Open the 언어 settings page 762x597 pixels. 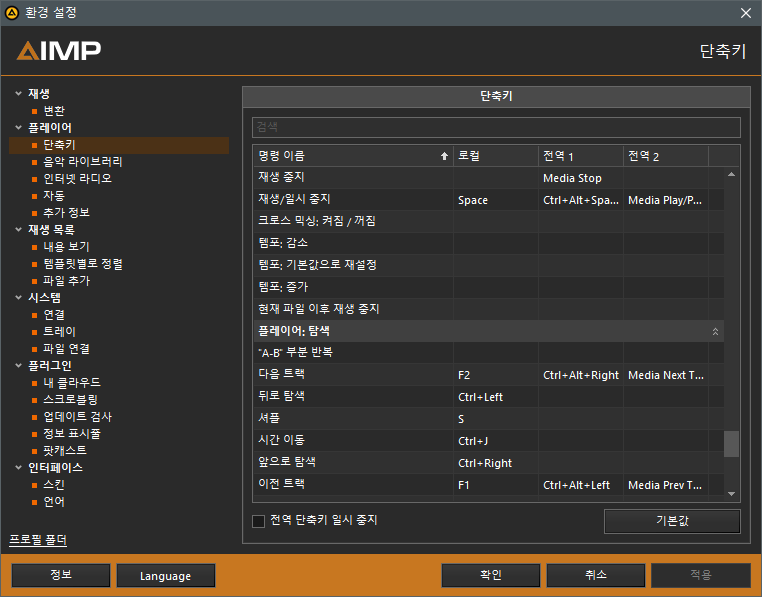pyautogui.click(x=54, y=502)
